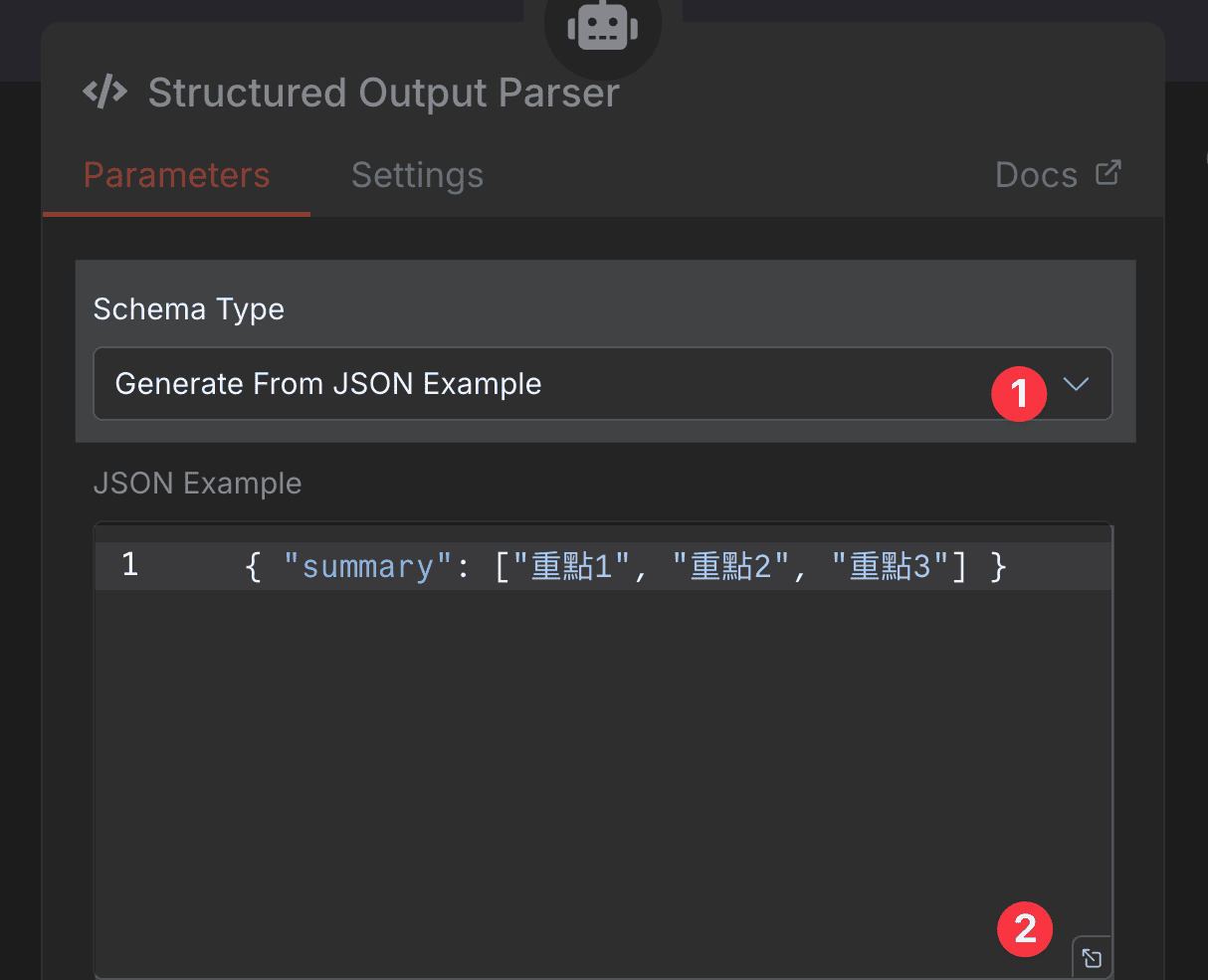This screenshot has width=1208, height=980.
Task: Click the external-link icon next to Docs
Action: 1107,171
